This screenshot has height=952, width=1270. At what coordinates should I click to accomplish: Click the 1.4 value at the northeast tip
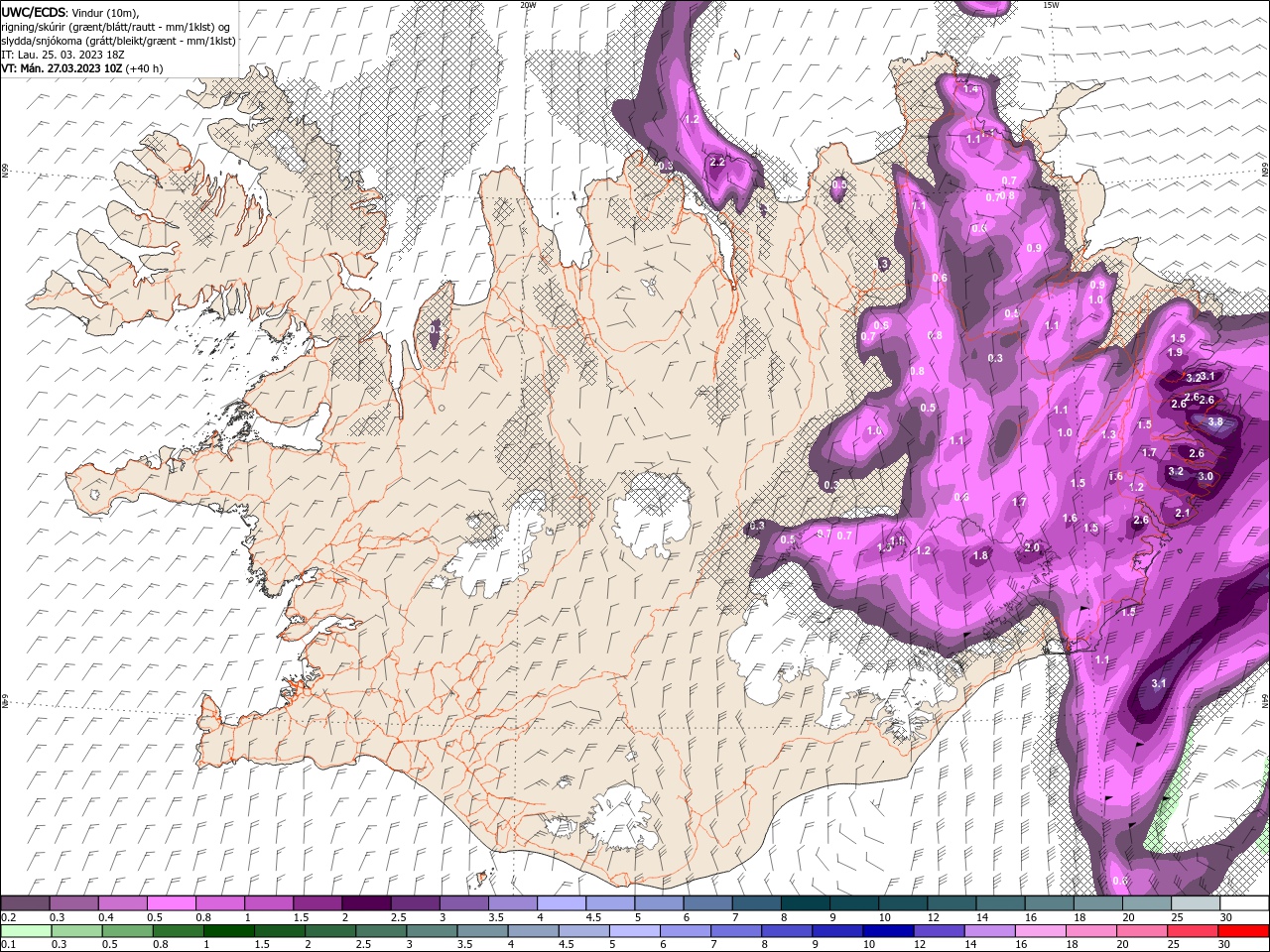(x=971, y=89)
